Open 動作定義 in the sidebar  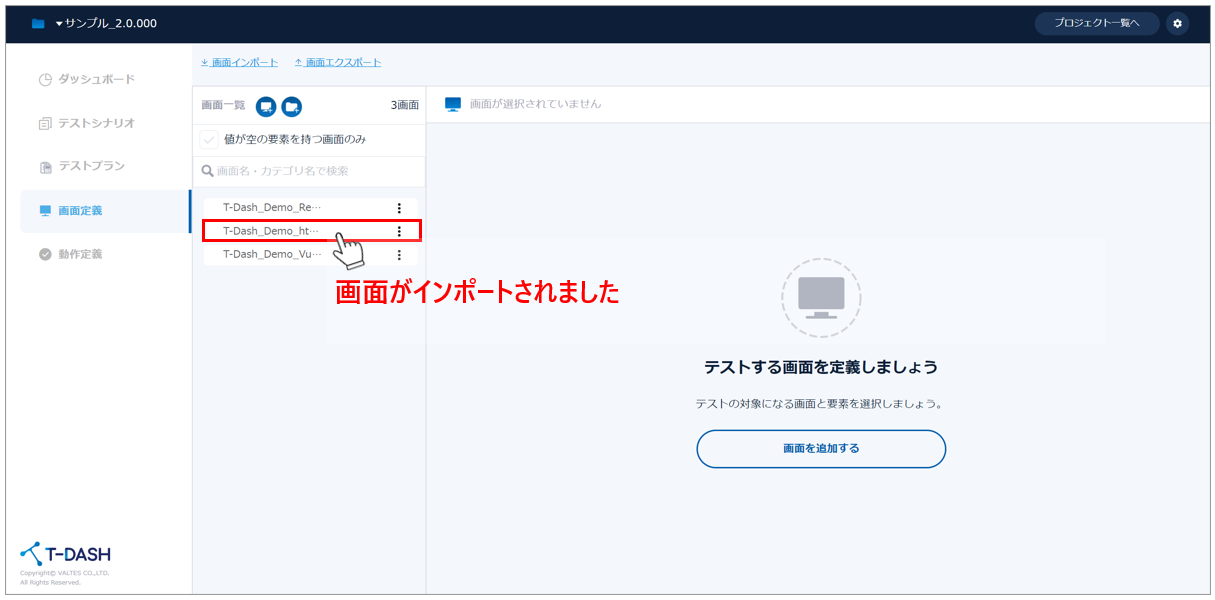pos(80,254)
